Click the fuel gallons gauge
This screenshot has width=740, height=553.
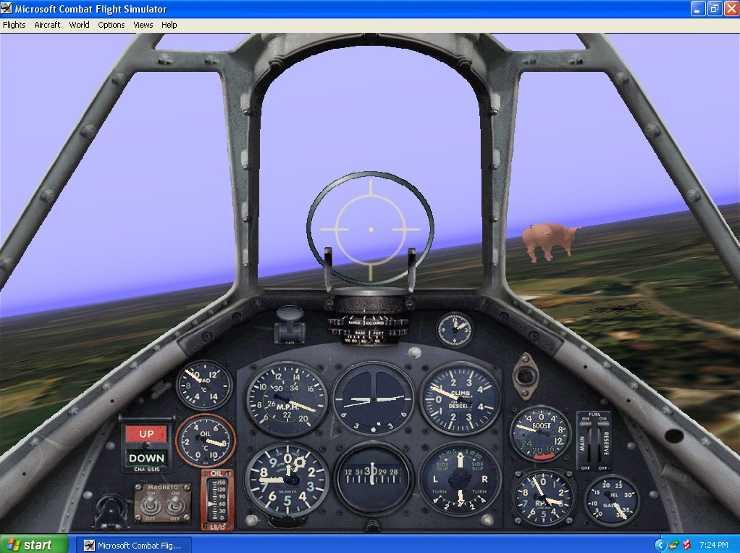click(x=612, y=500)
